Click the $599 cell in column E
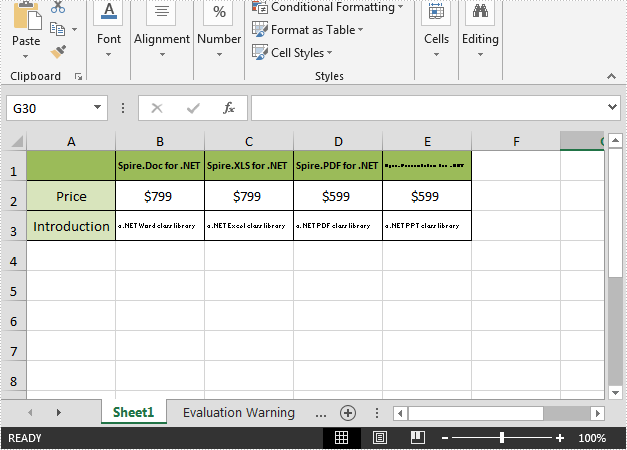The width and height of the screenshot is (627, 450). (x=427, y=196)
